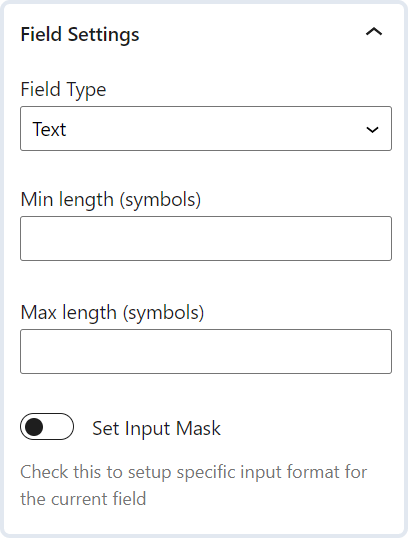Click the Min length (symbols) label
408x538 pixels.
(111, 200)
